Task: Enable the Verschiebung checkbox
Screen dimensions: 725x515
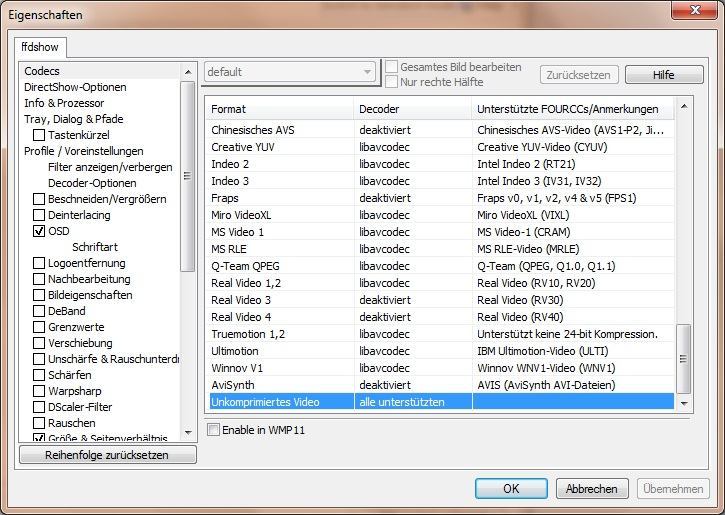Action: coord(39,343)
